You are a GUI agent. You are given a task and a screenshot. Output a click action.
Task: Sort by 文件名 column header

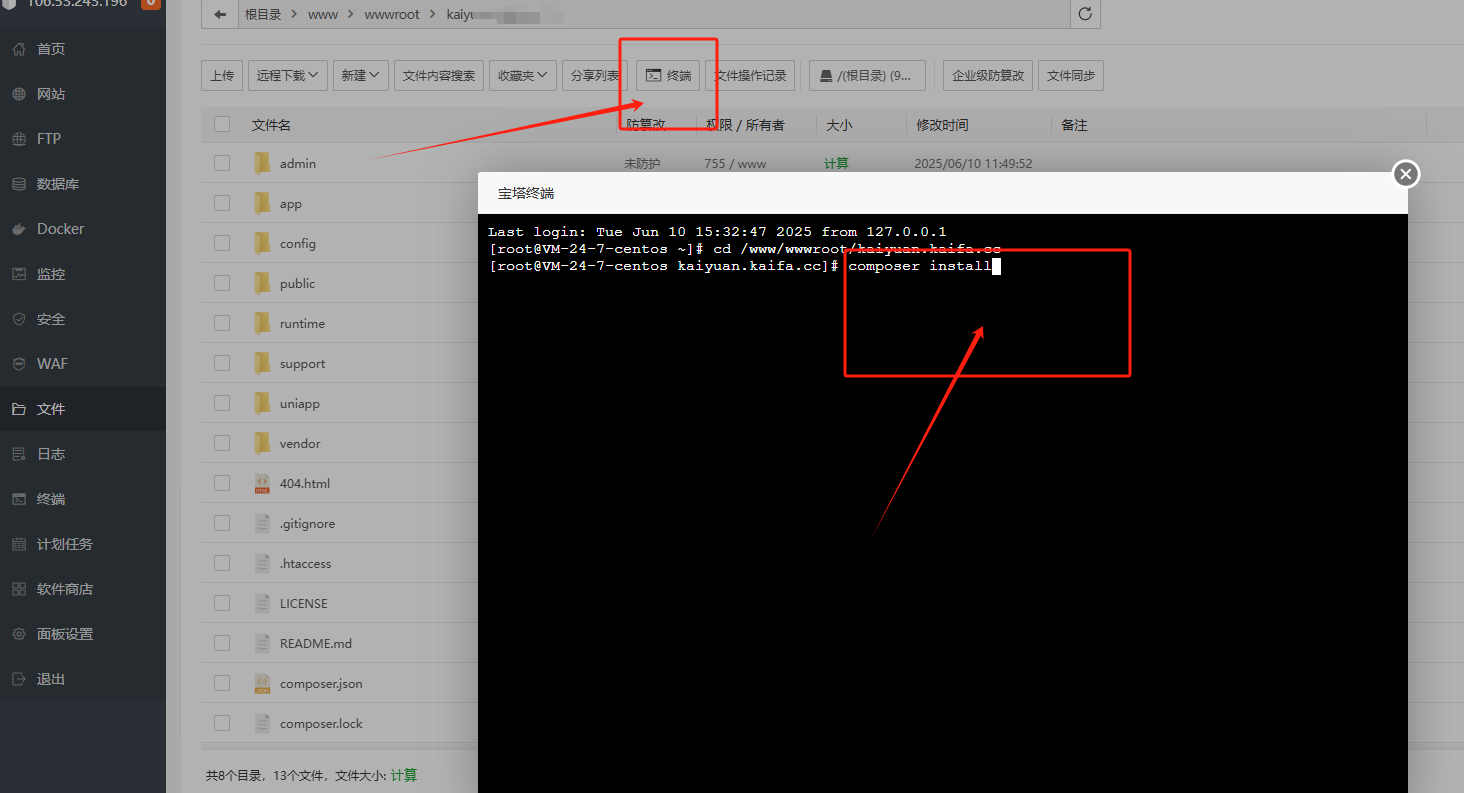click(271, 125)
